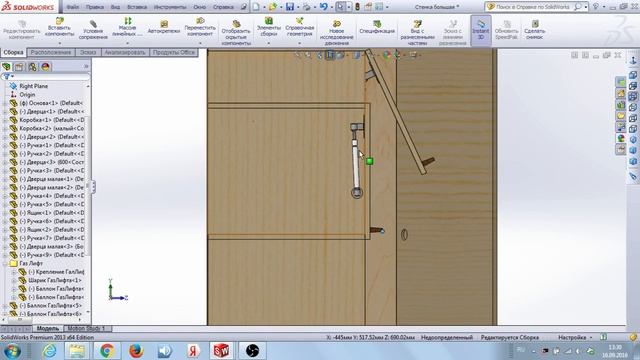Open Справочная геометрия reference geometry
The width and height of the screenshot is (640, 360).
(299, 27)
